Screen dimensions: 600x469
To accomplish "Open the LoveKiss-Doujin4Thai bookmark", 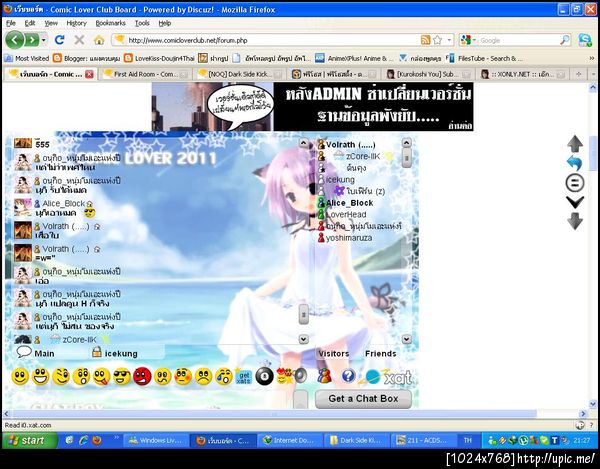I will [x=160, y=58].
